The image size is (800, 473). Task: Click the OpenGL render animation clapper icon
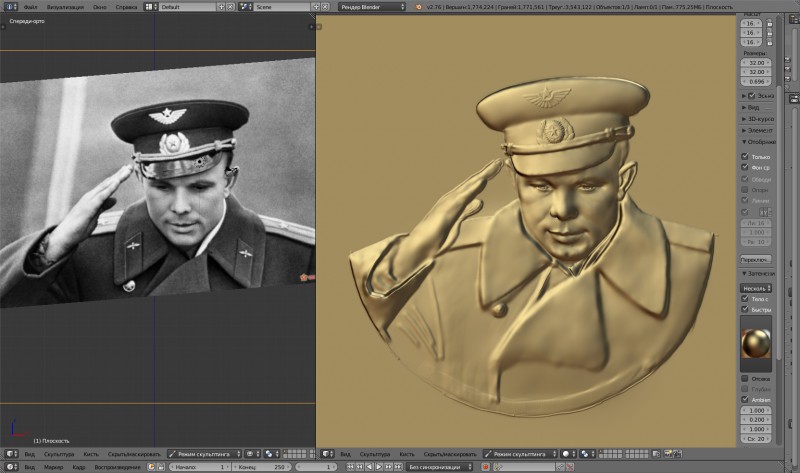(678, 454)
